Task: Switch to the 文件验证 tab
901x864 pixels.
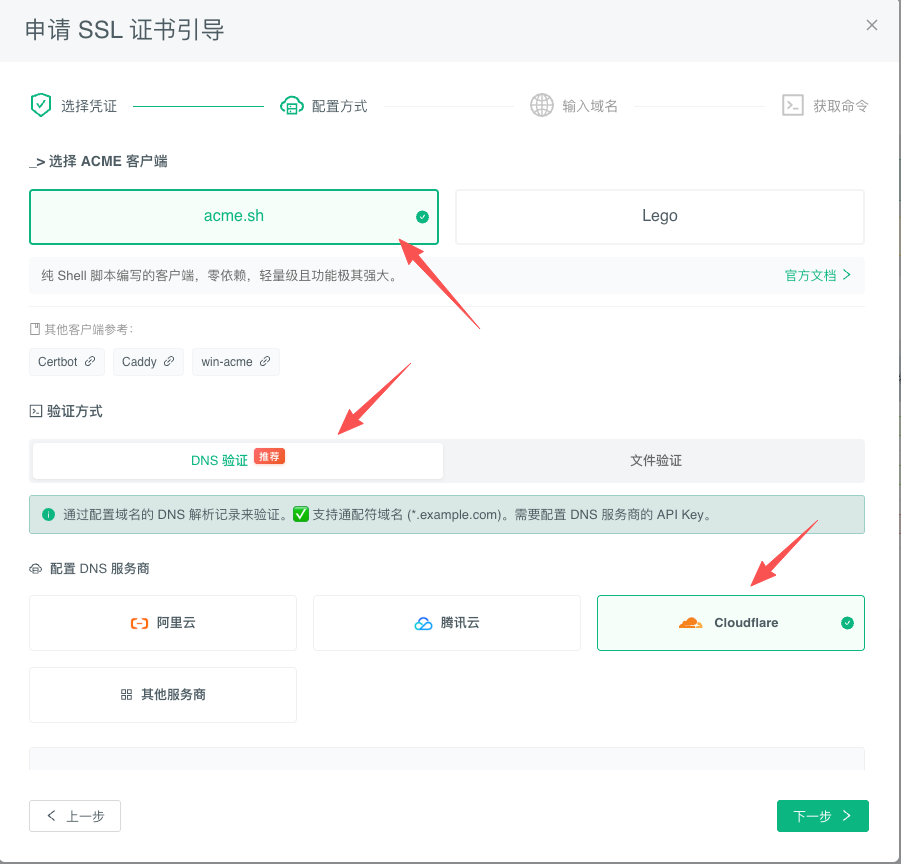Action: click(656, 461)
